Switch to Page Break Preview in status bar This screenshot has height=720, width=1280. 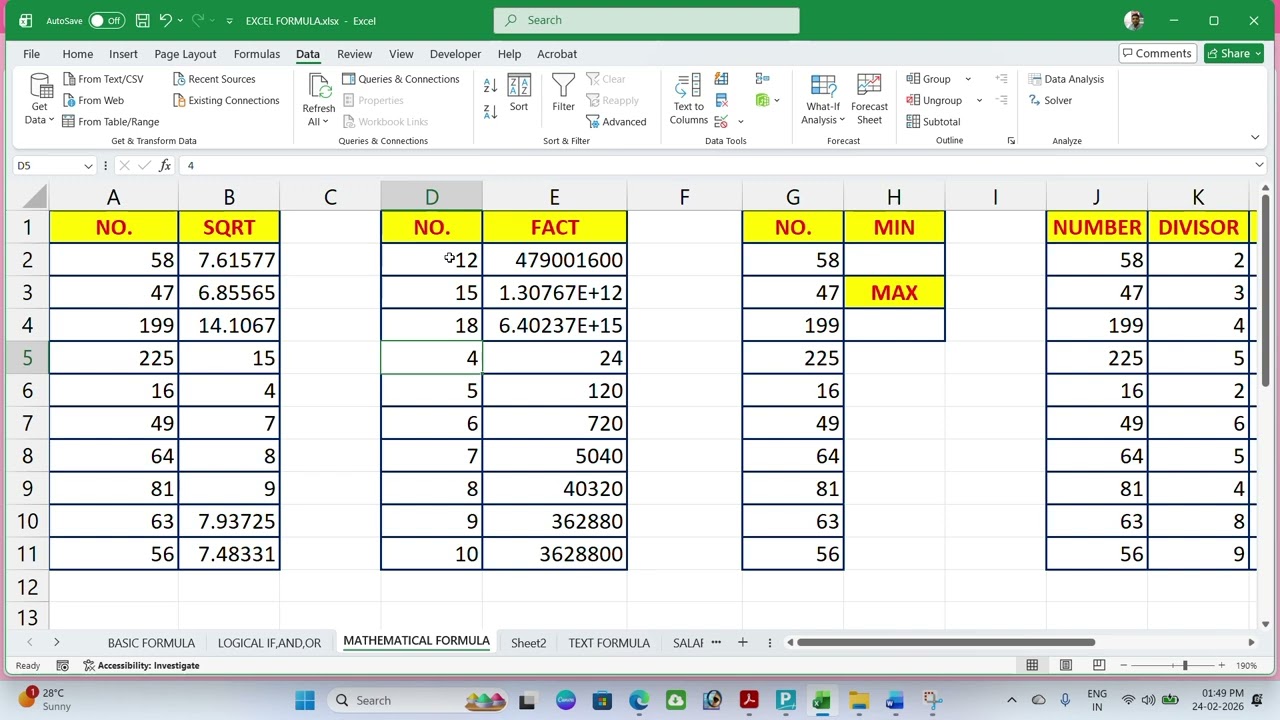pyautogui.click(x=1099, y=665)
